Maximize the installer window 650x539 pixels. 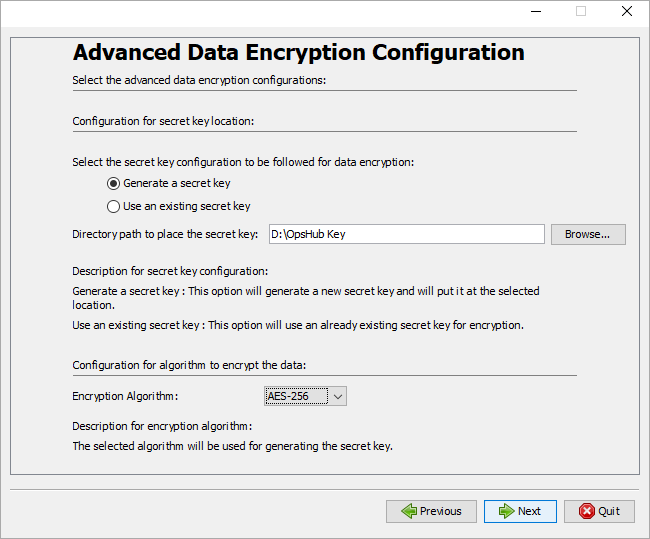coord(581,11)
